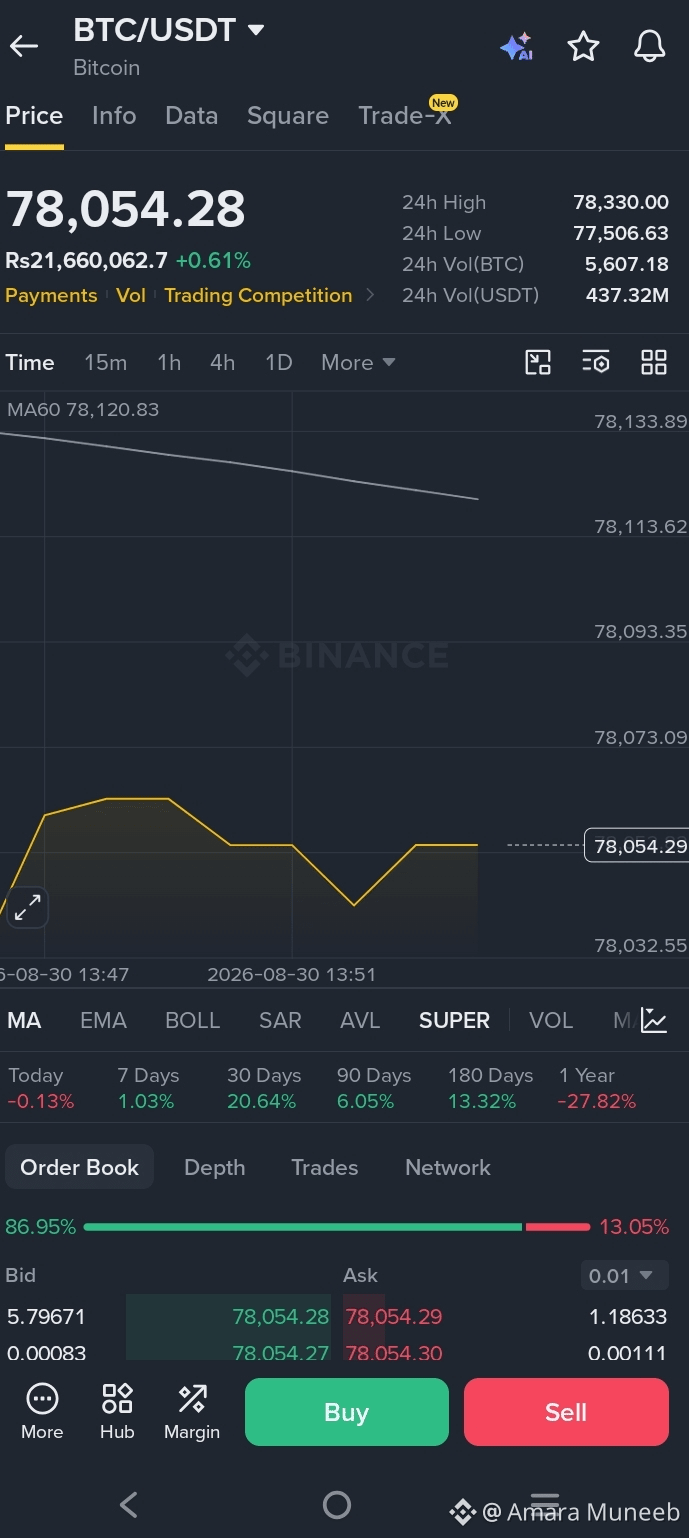The image size is (689, 1538).
Task: Tap the Rs21,660,062.7 converted price
Action: click(86, 261)
